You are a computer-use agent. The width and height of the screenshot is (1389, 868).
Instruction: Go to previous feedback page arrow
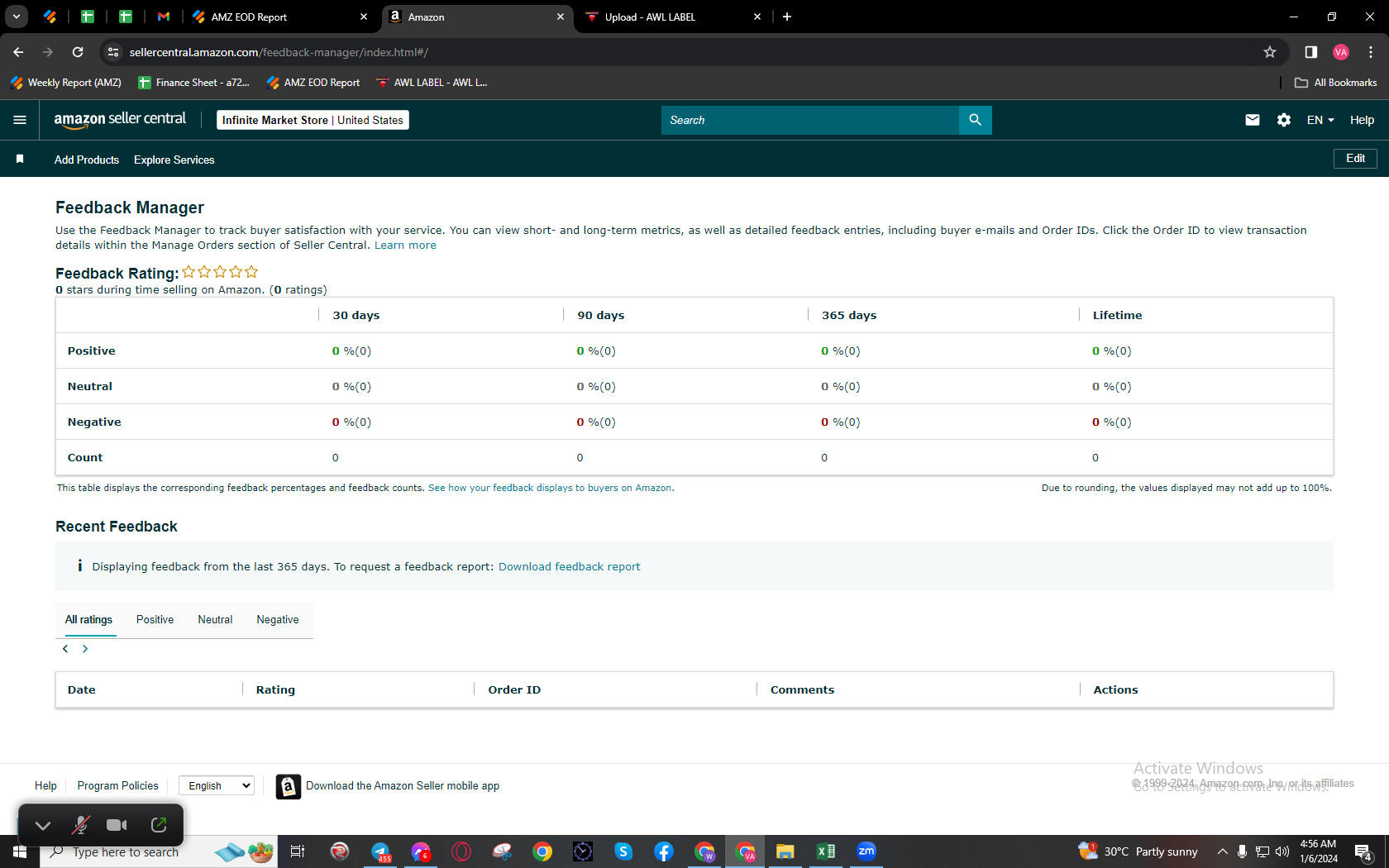click(65, 649)
